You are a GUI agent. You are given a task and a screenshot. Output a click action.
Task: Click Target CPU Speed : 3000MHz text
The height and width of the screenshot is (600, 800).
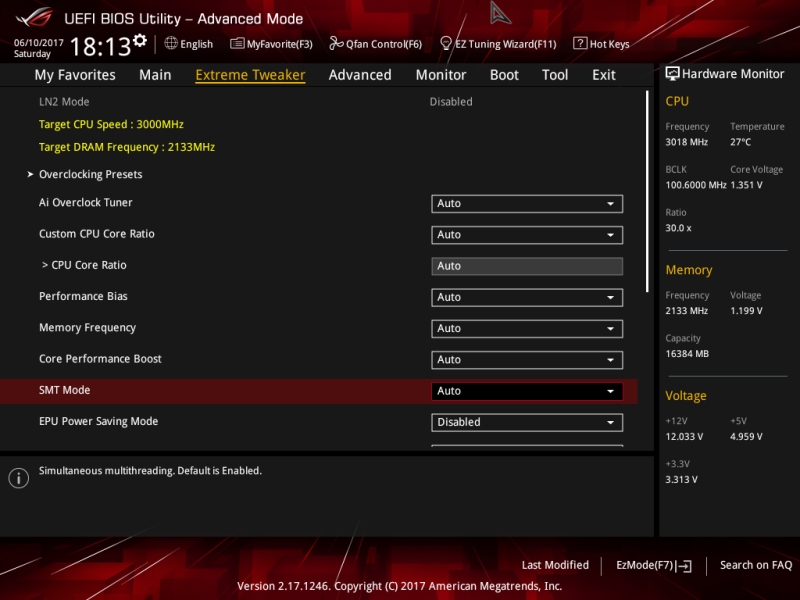point(111,124)
